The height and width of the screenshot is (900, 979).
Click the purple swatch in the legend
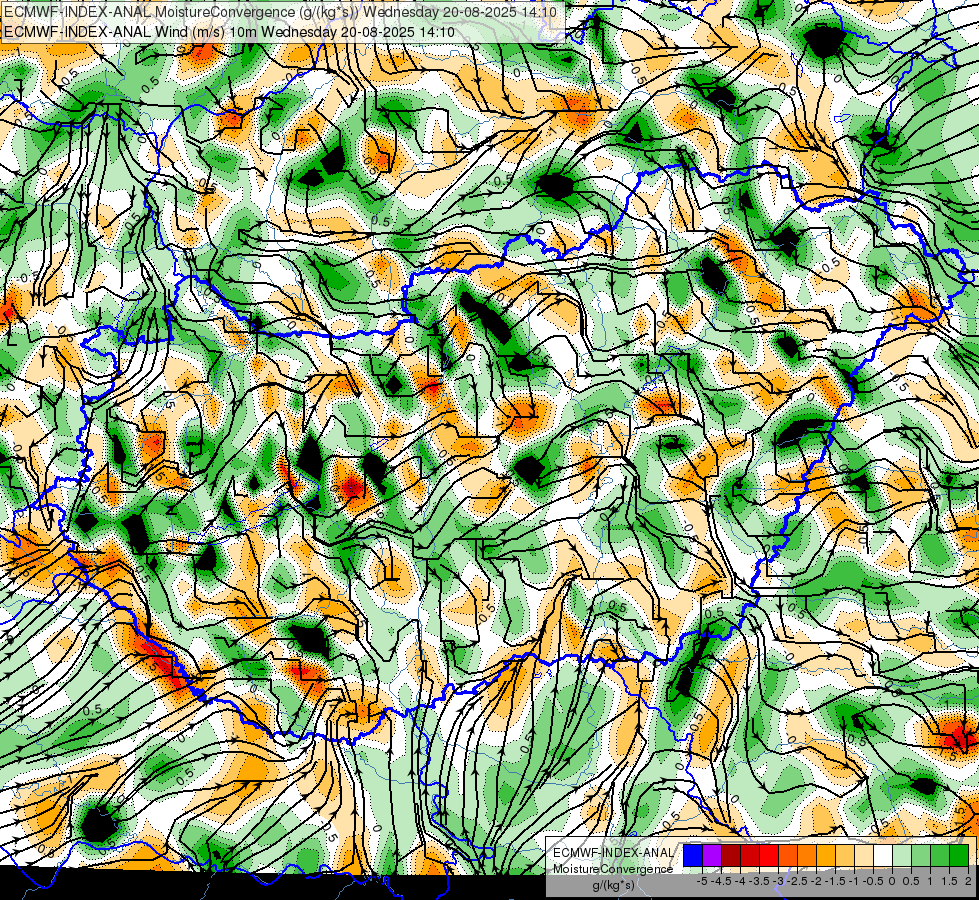[712, 856]
